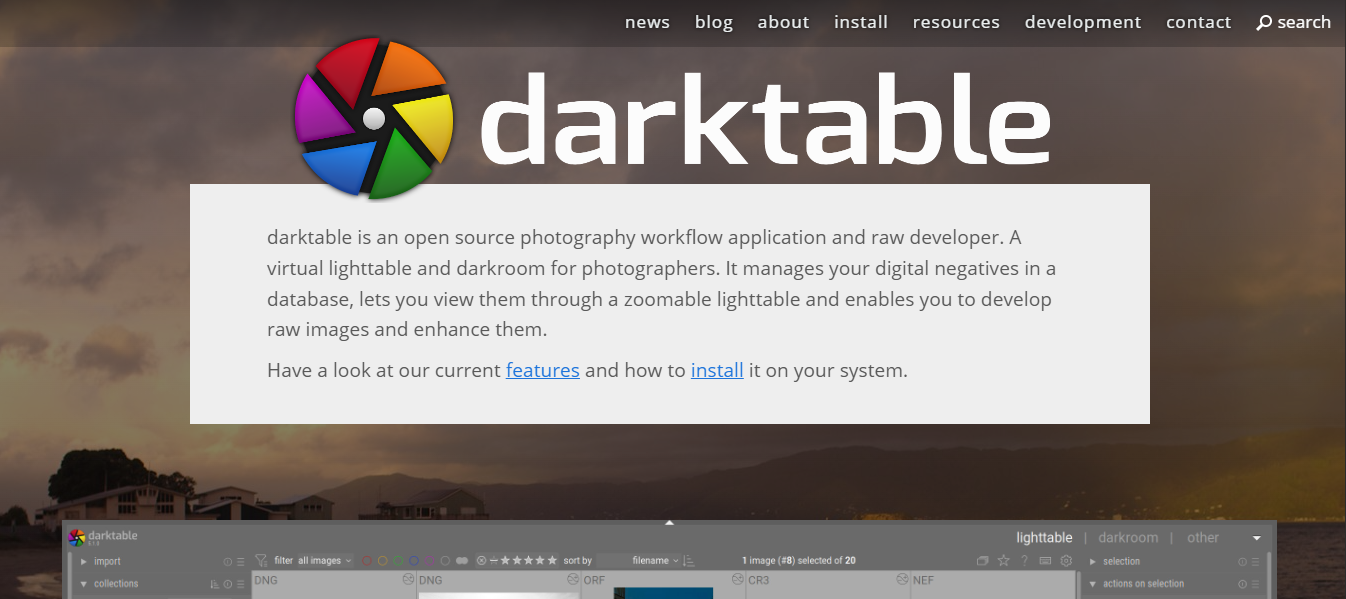Open the install menu item in top navigation
The width and height of the screenshot is (1346, 599).
coord(861,22)
